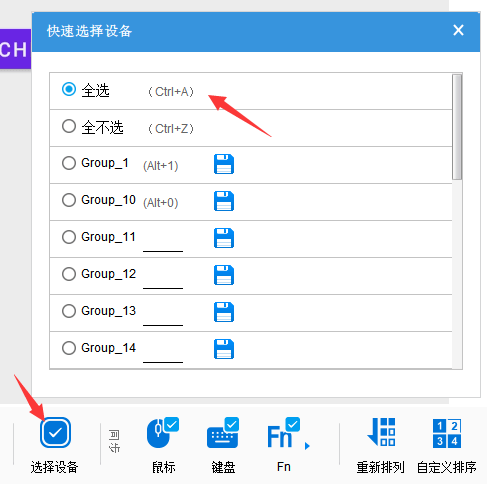
Task: Open 自定义排序 custom sort icon
Action: (447, 433)
